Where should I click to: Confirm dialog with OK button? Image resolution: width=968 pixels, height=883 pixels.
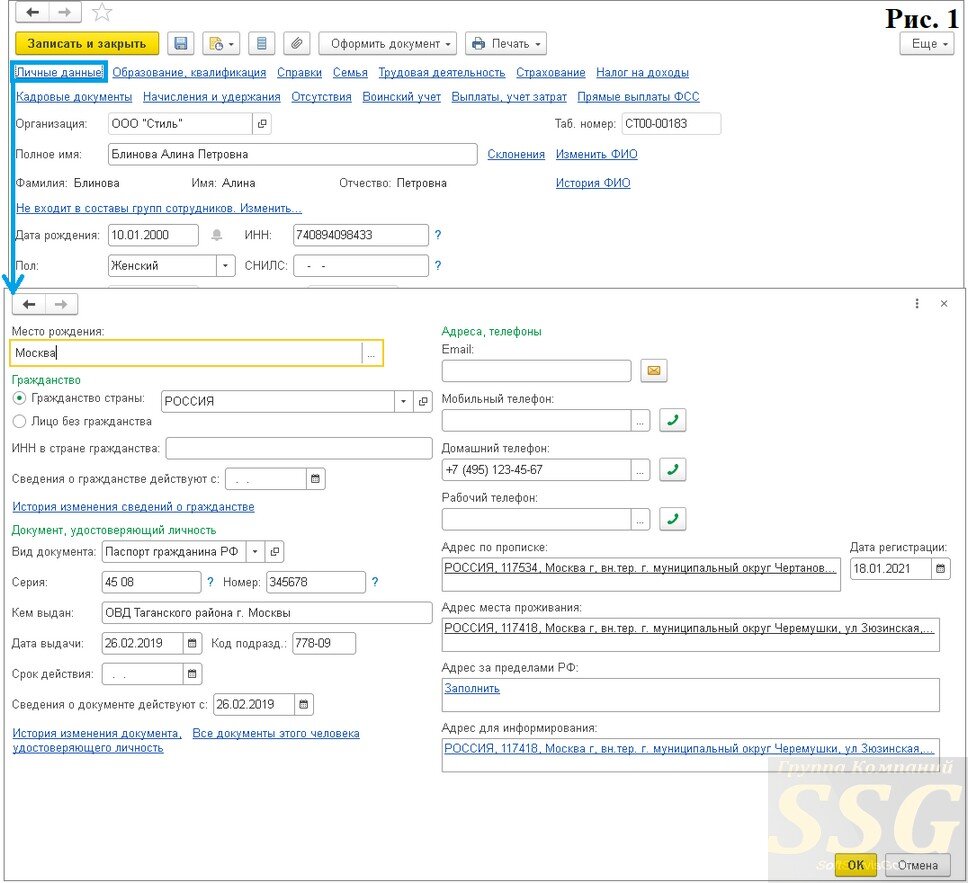click(856, 865)
